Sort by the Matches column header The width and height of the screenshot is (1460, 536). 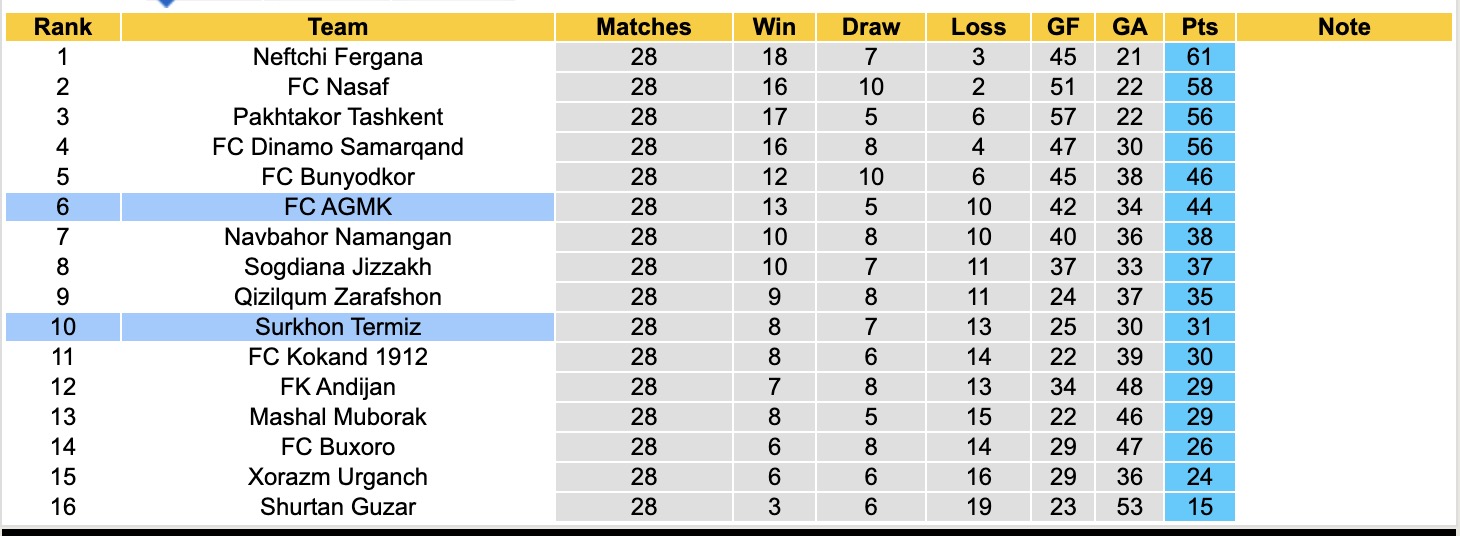[x=644, y=27]
